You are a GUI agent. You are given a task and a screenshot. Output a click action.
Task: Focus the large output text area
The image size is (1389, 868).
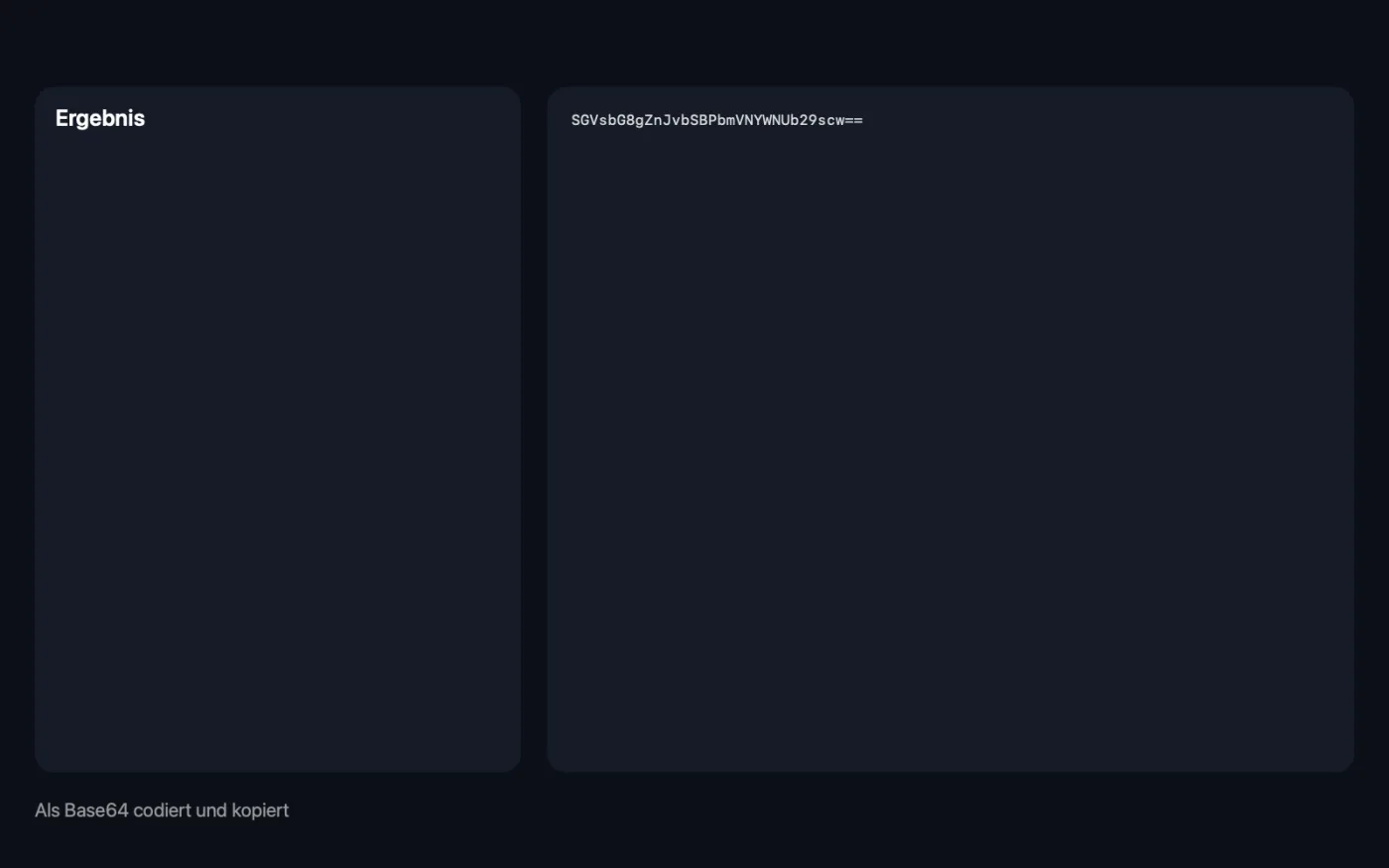coord(950,430)
